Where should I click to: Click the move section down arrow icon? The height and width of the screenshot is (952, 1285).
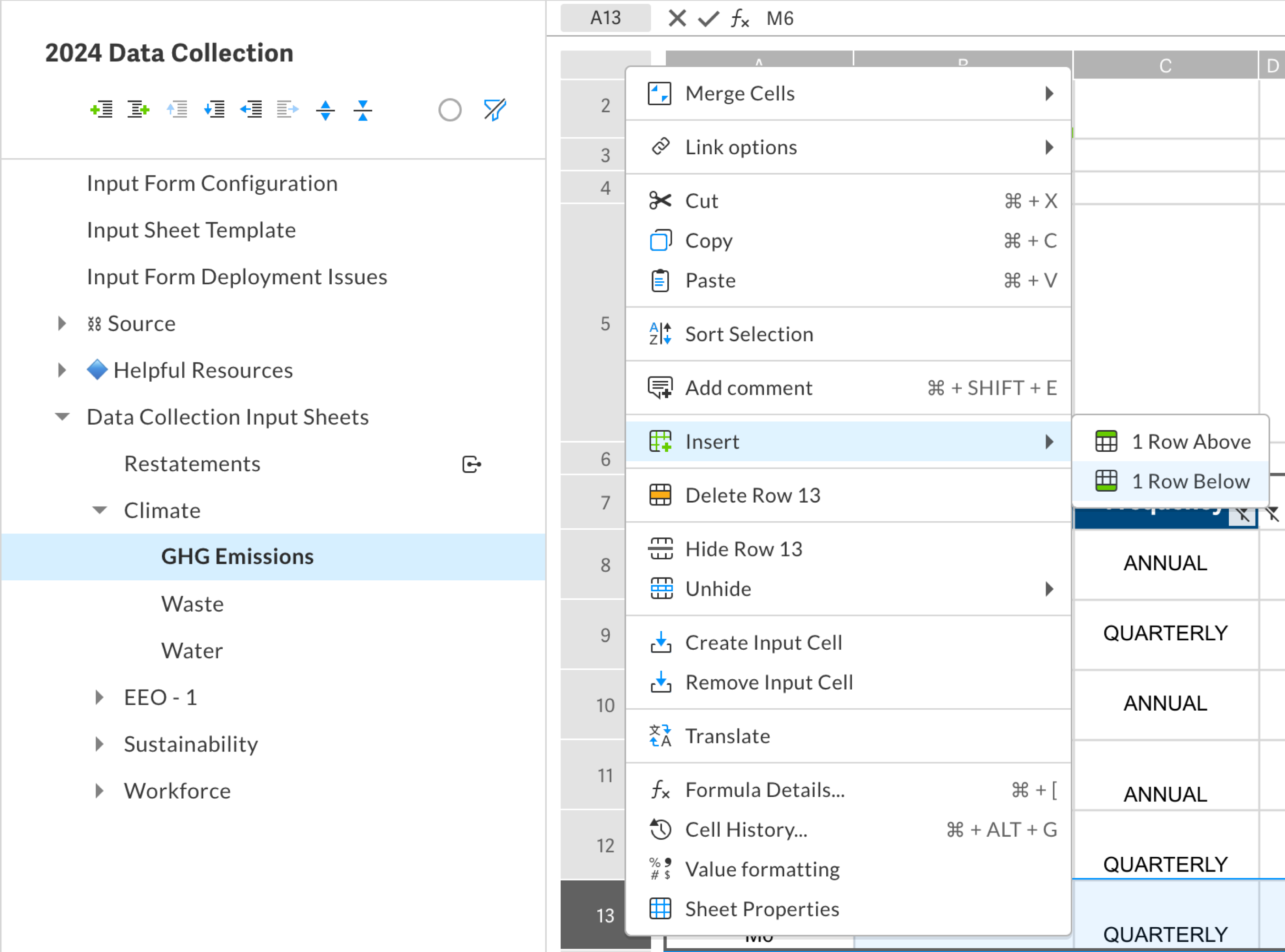pos(214,109)
